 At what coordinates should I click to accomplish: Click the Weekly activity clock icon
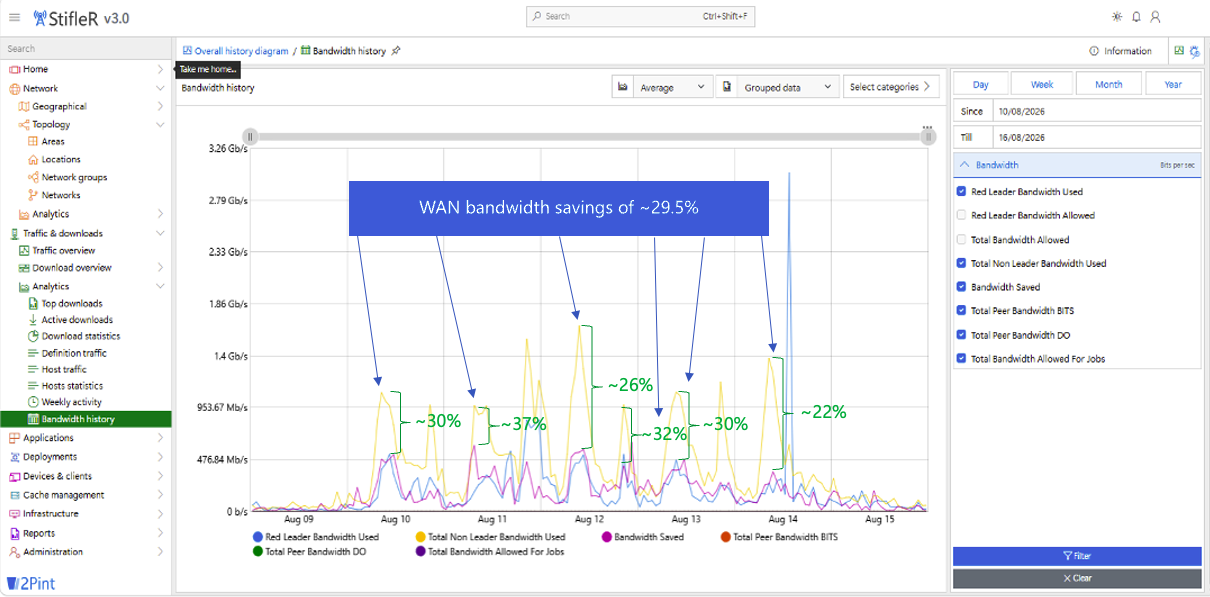click(x=33, y=402)
